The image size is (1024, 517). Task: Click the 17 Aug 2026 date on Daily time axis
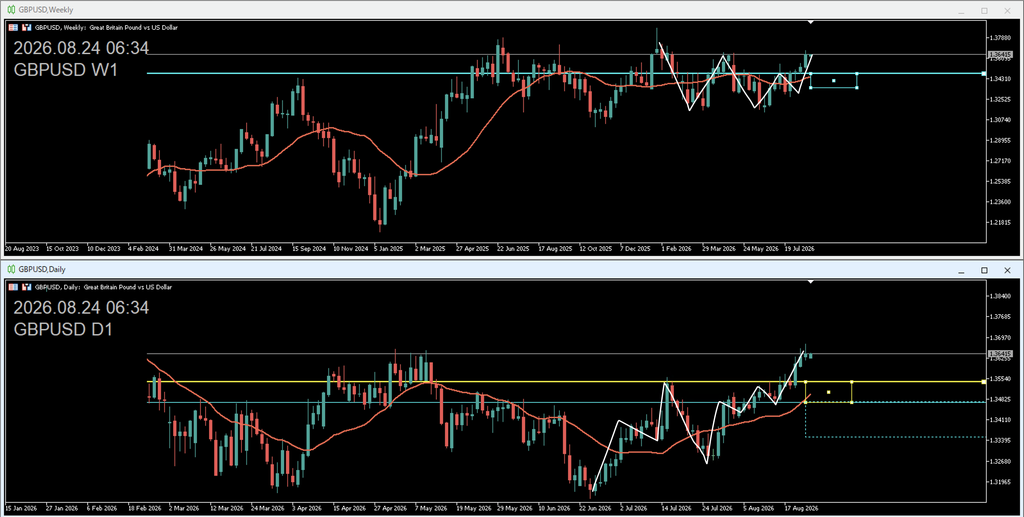click(801, 508)
